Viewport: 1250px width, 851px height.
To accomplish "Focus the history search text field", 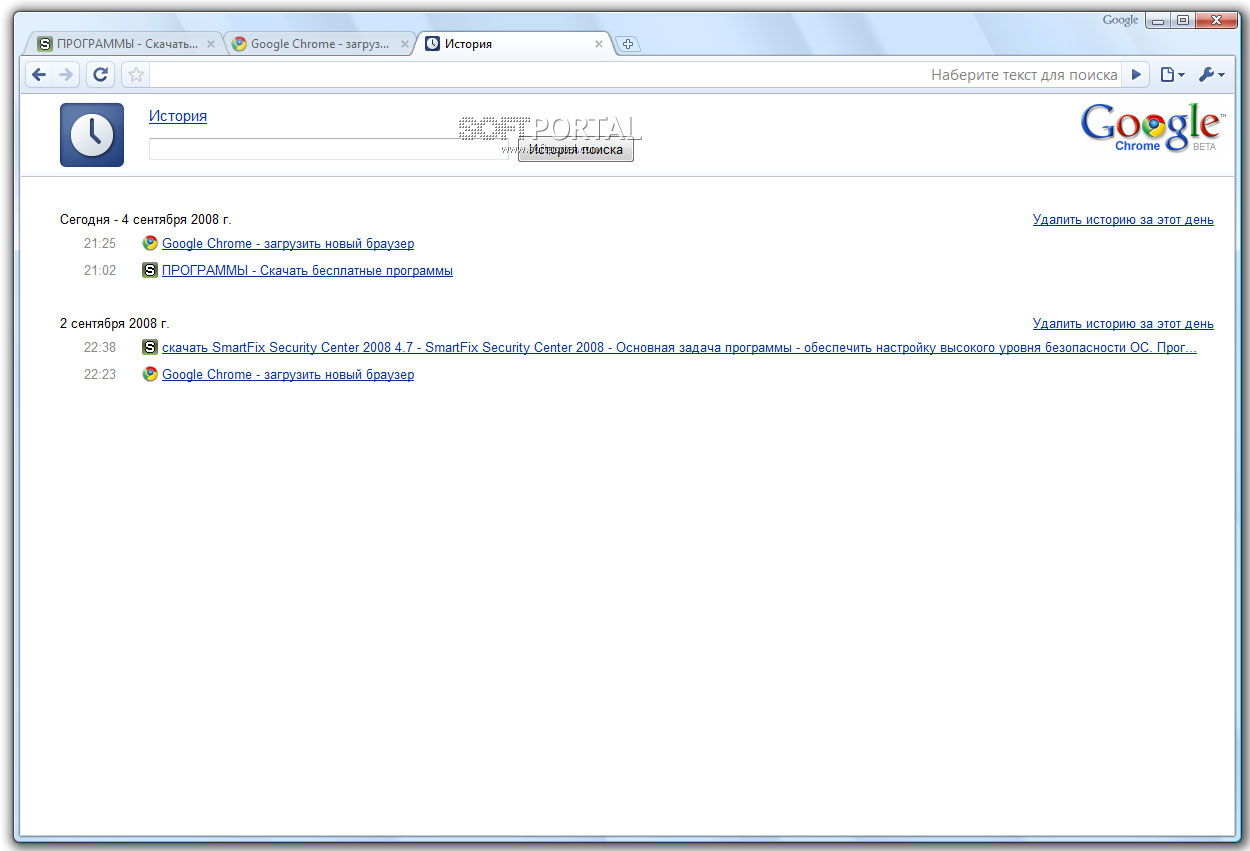I will click(x=330, y=149).
